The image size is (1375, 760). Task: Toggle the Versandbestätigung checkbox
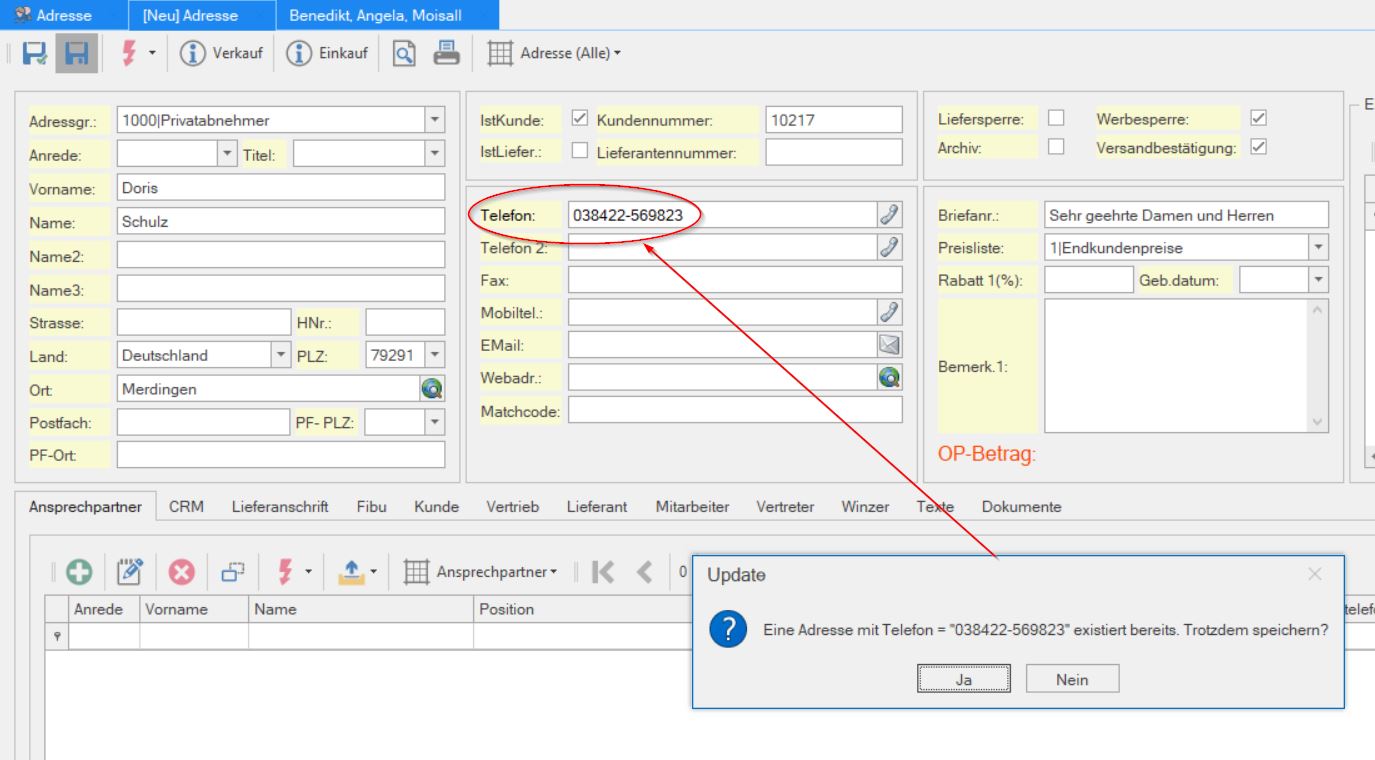1260,147
